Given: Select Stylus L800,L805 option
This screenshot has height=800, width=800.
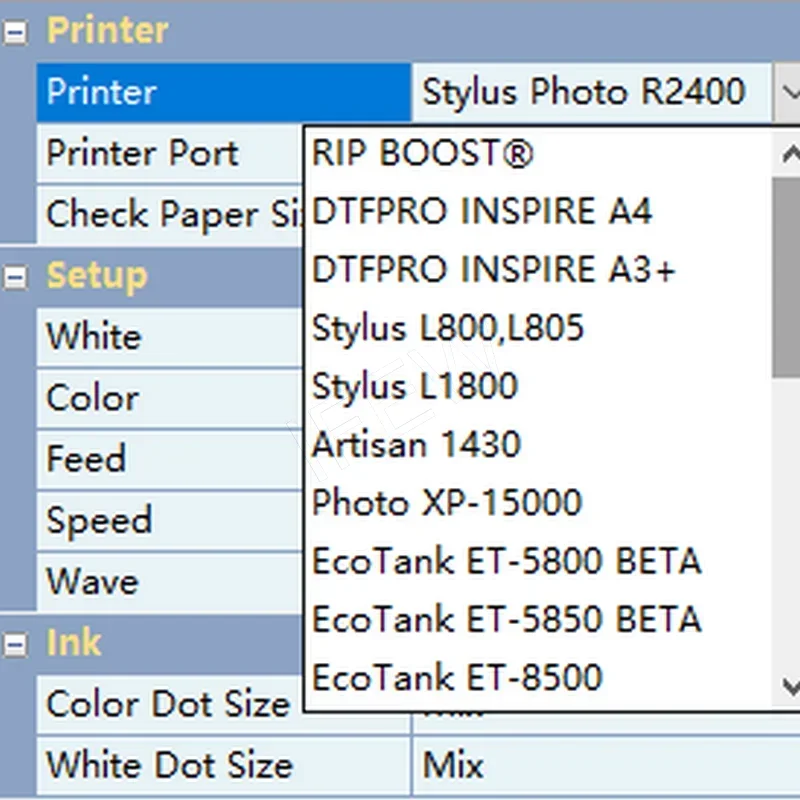Looking at the screenshot, I should 448,328.
